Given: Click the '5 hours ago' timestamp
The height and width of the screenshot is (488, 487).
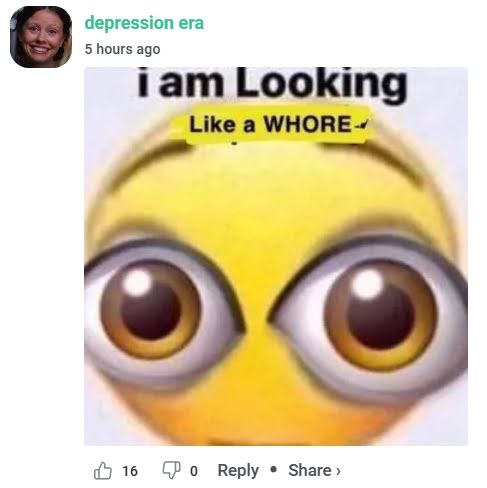Looking at the screenshot, I should pos(122,49).
